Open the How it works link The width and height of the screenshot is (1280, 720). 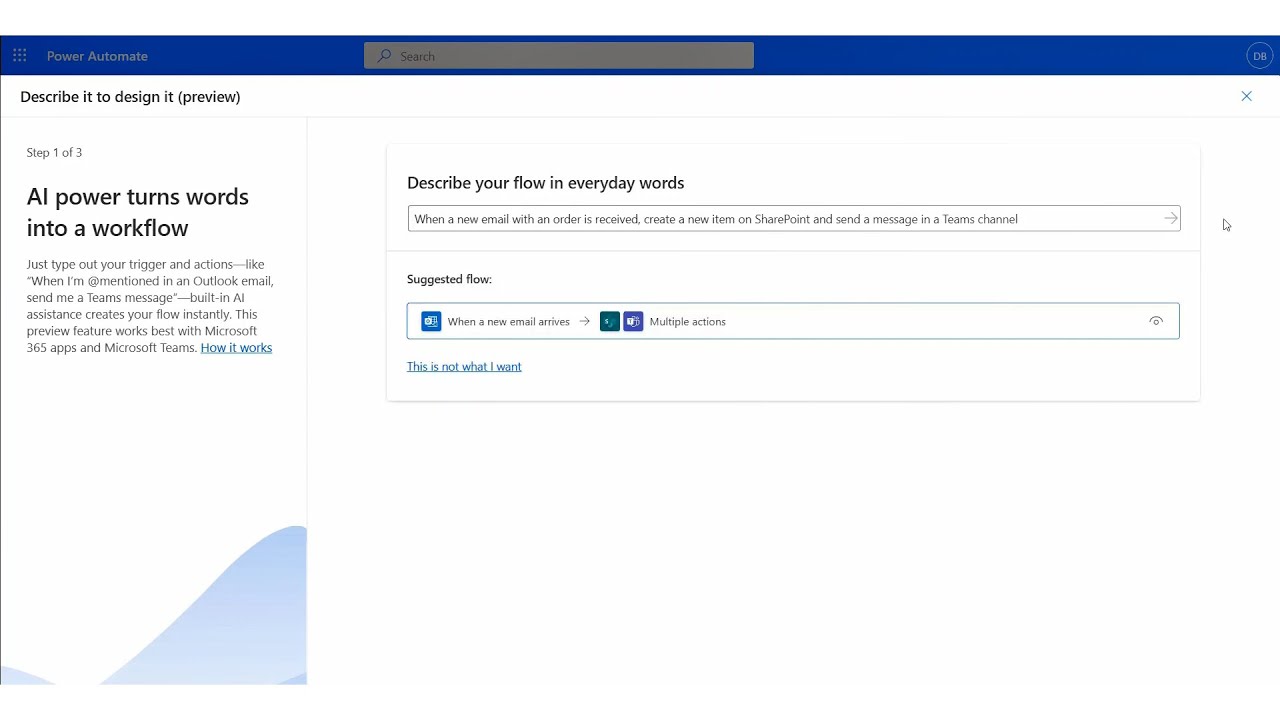click(236, 348)
